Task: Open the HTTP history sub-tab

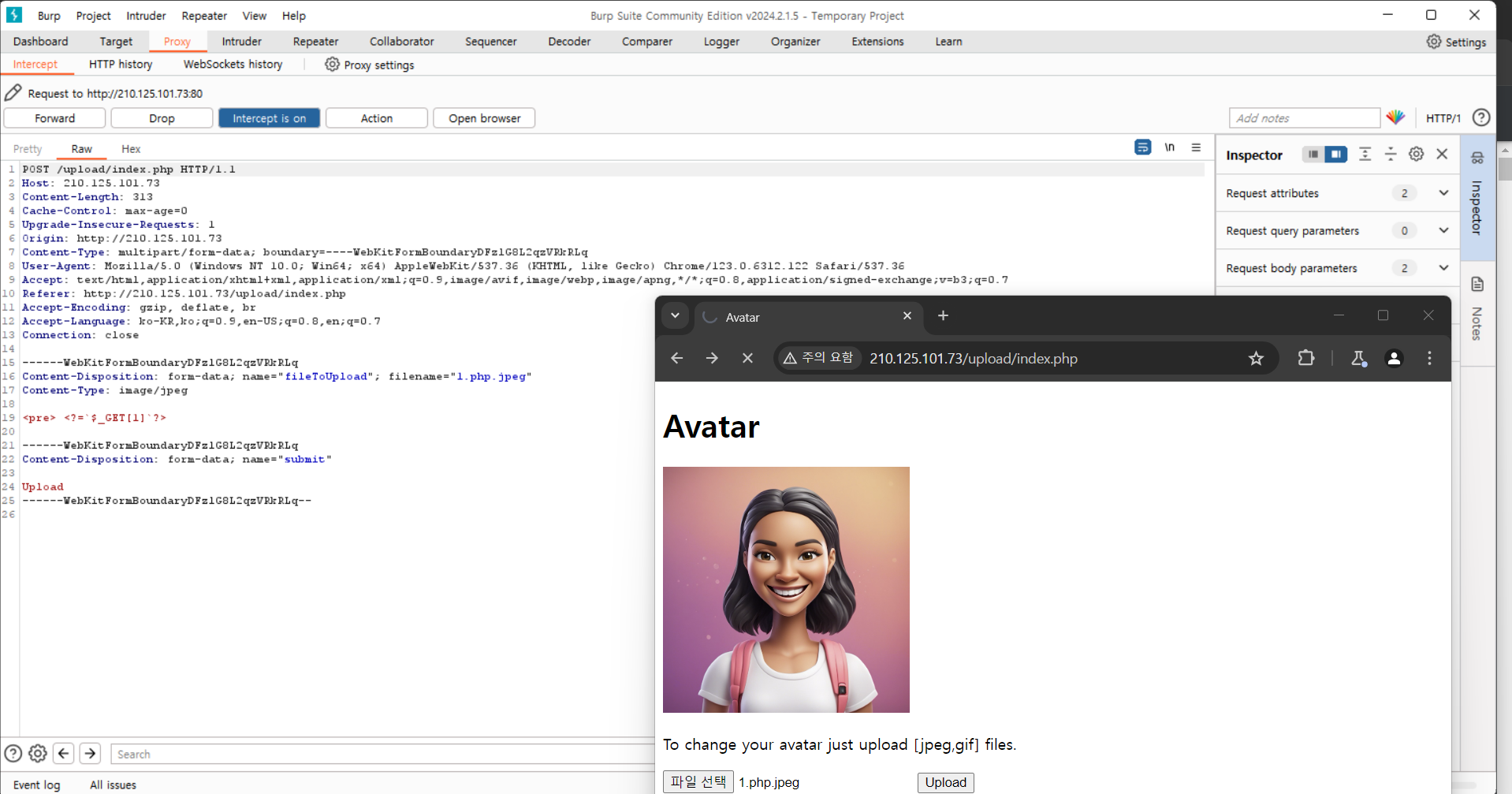Action: click(x=121, y=64)
